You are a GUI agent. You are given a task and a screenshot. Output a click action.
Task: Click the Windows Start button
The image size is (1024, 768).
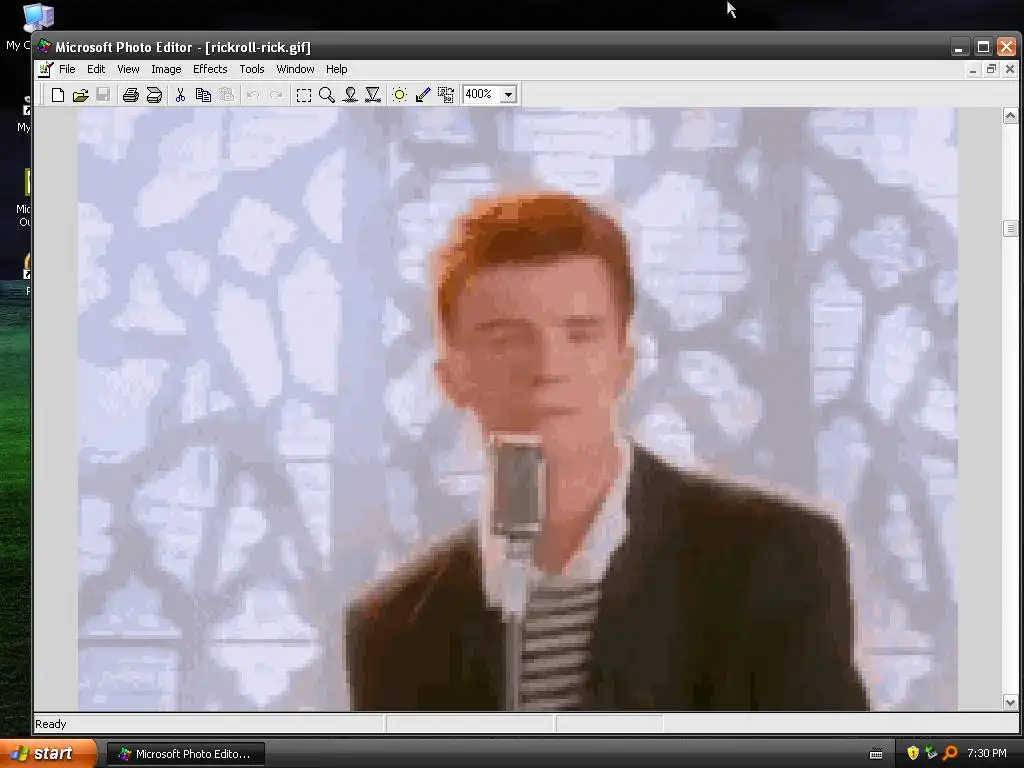point(47,754)
